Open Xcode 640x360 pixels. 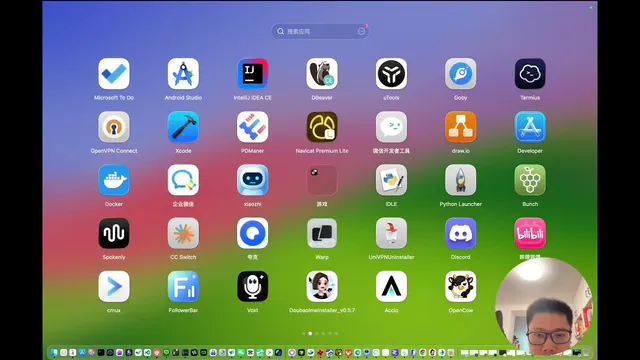[x=183, y=127]
